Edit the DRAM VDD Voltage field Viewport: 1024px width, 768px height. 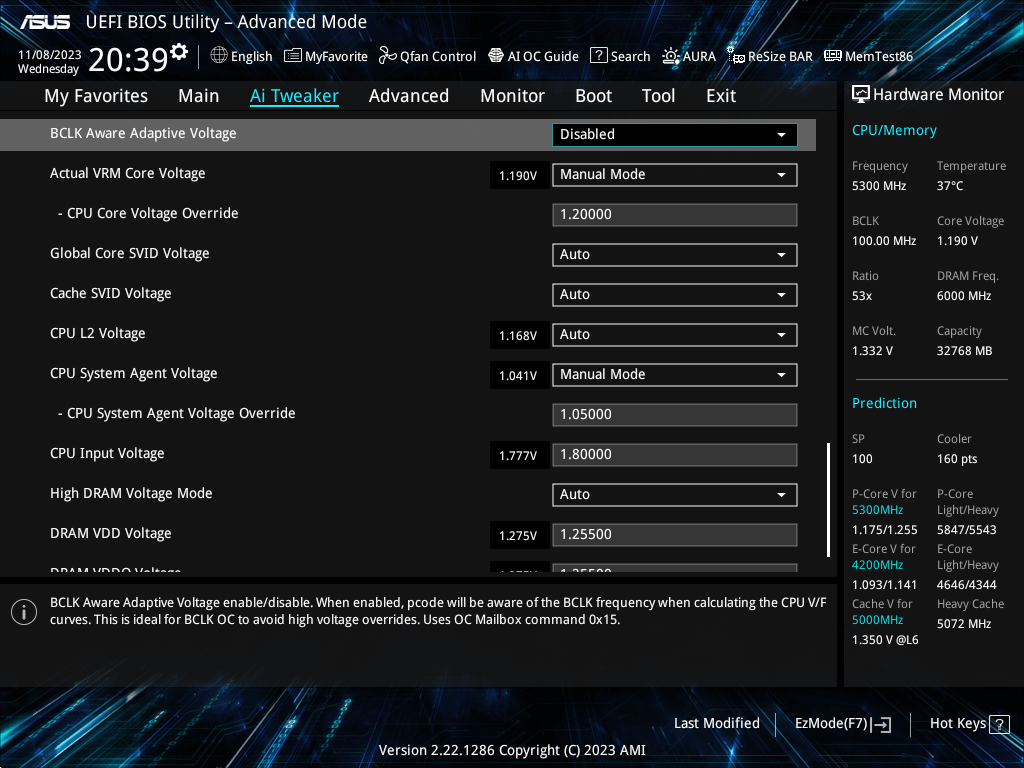pyautogui.click(x=675, y=535)
